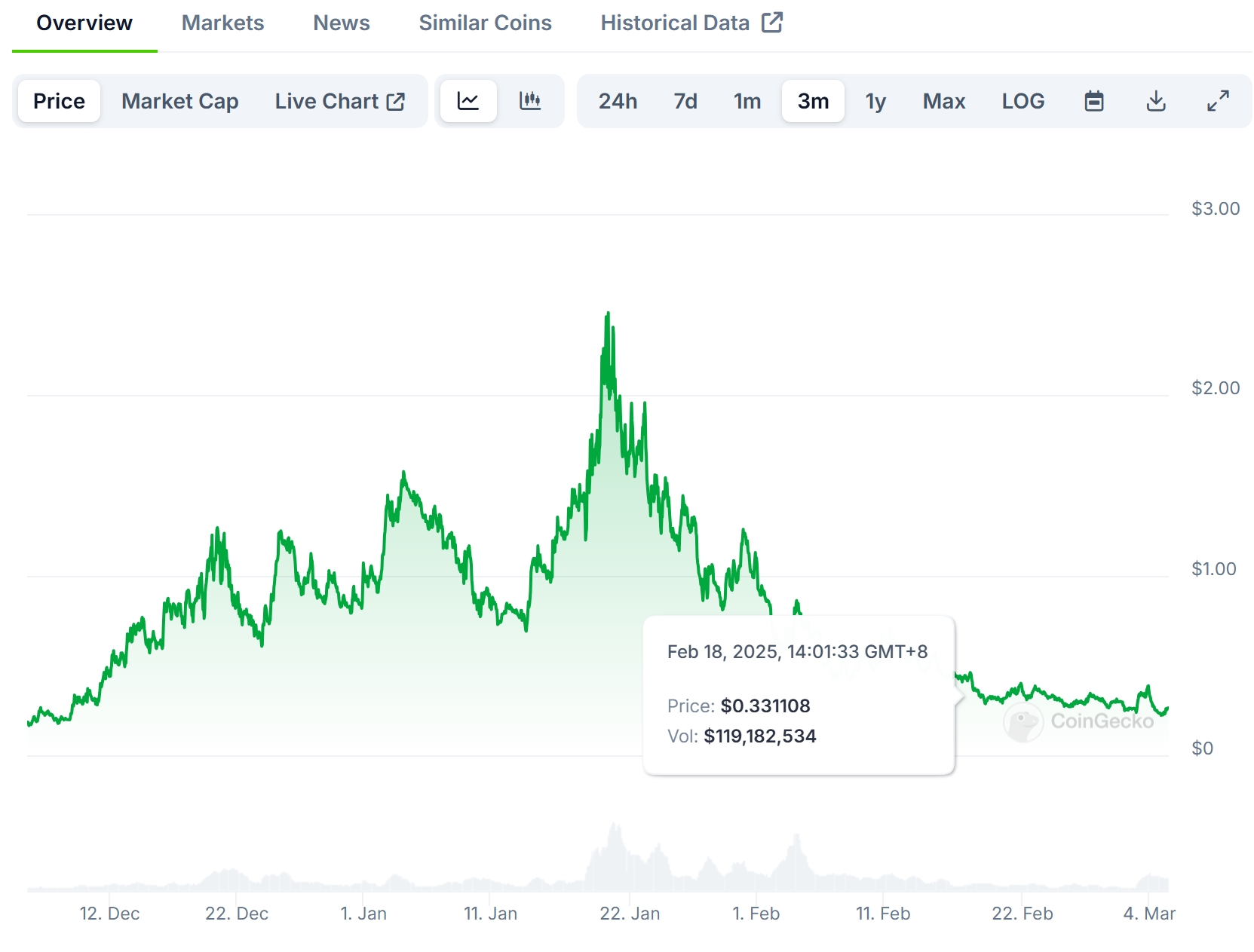Click tooltip price $0.331108
Image resolution: width=1254 pixels, height=952 pixels.
point(765,706)
